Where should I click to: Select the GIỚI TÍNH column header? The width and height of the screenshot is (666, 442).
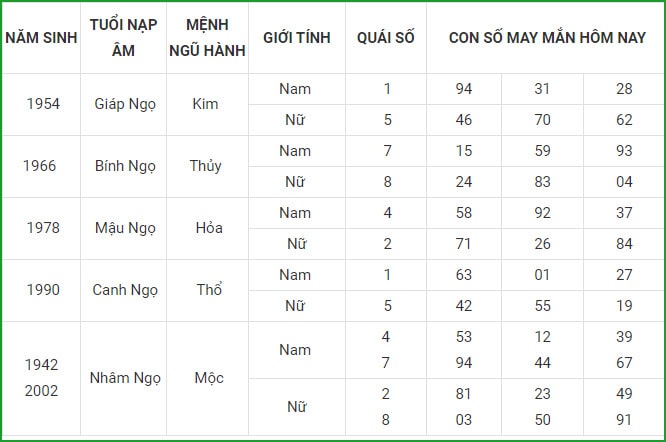pos(297,37)
